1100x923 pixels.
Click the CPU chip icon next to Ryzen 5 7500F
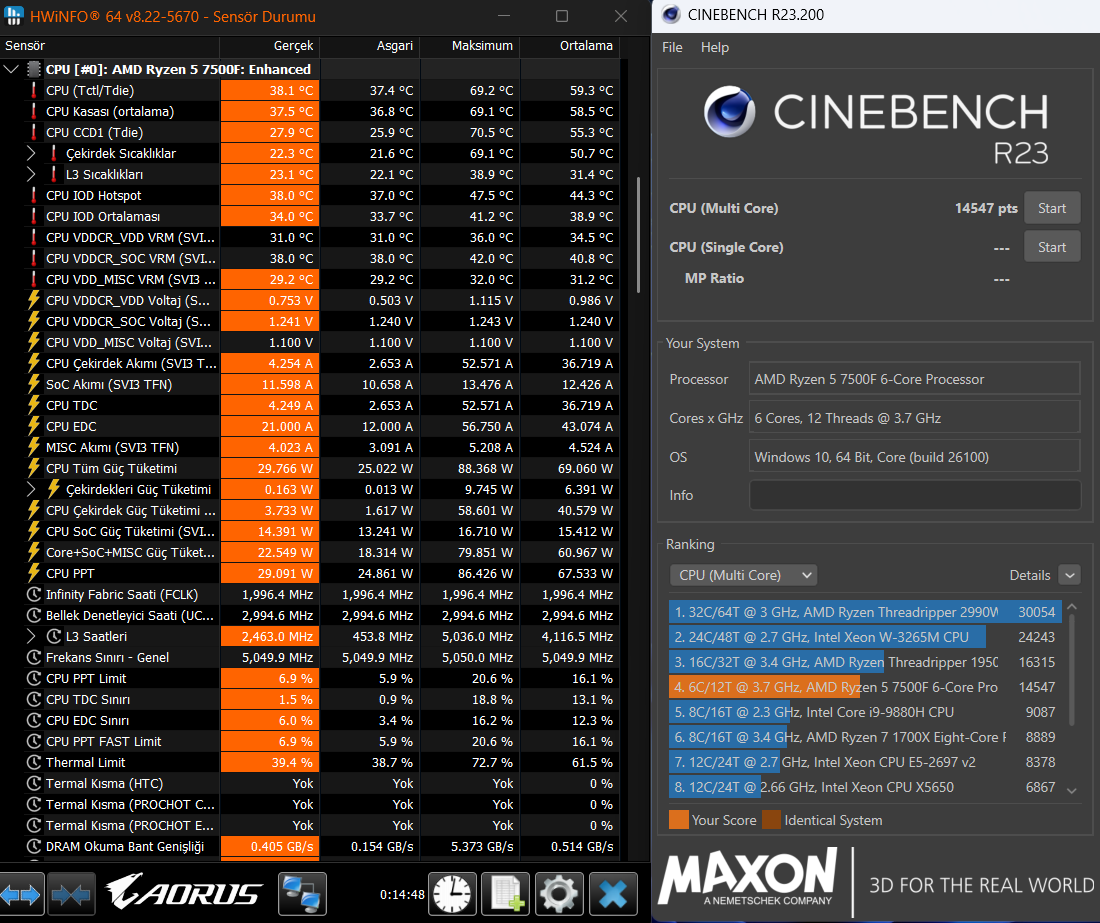coord(34,69)
